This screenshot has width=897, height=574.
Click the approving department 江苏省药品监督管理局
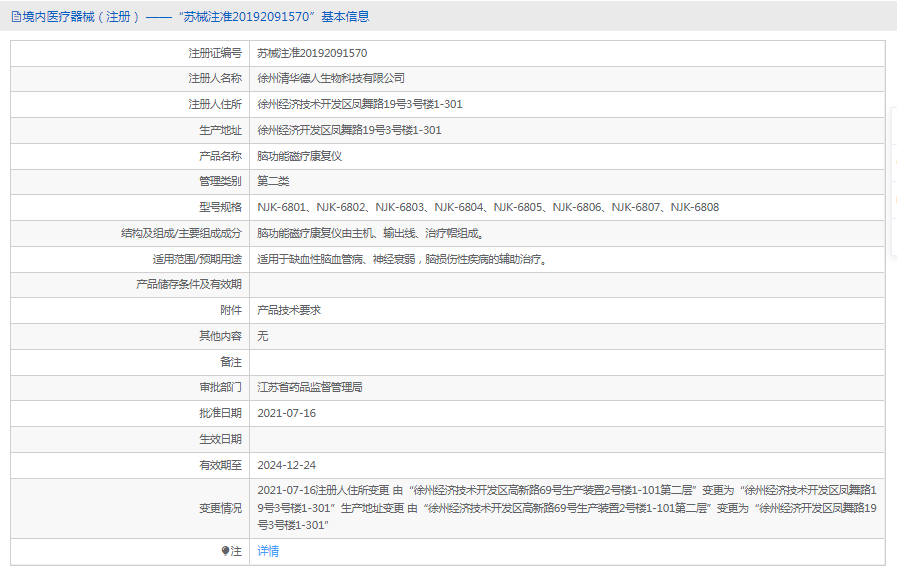click(x=309, y=387)
